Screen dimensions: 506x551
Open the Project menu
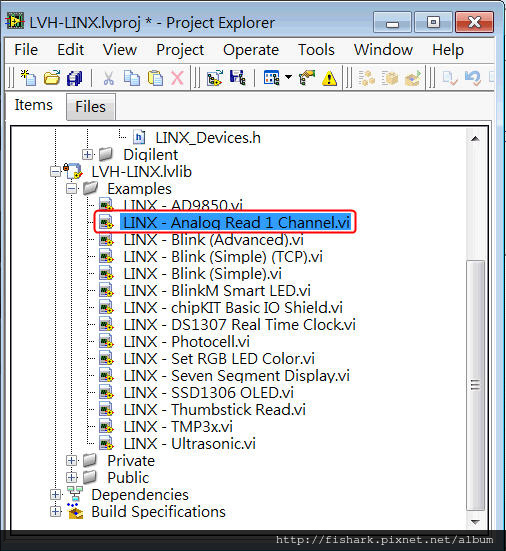tap(180, 50)
